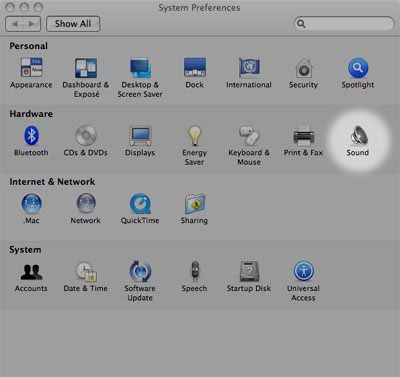Click the magnifier icon in search box
This screenshot has height=377, width=400.
[x=301, y=24]
